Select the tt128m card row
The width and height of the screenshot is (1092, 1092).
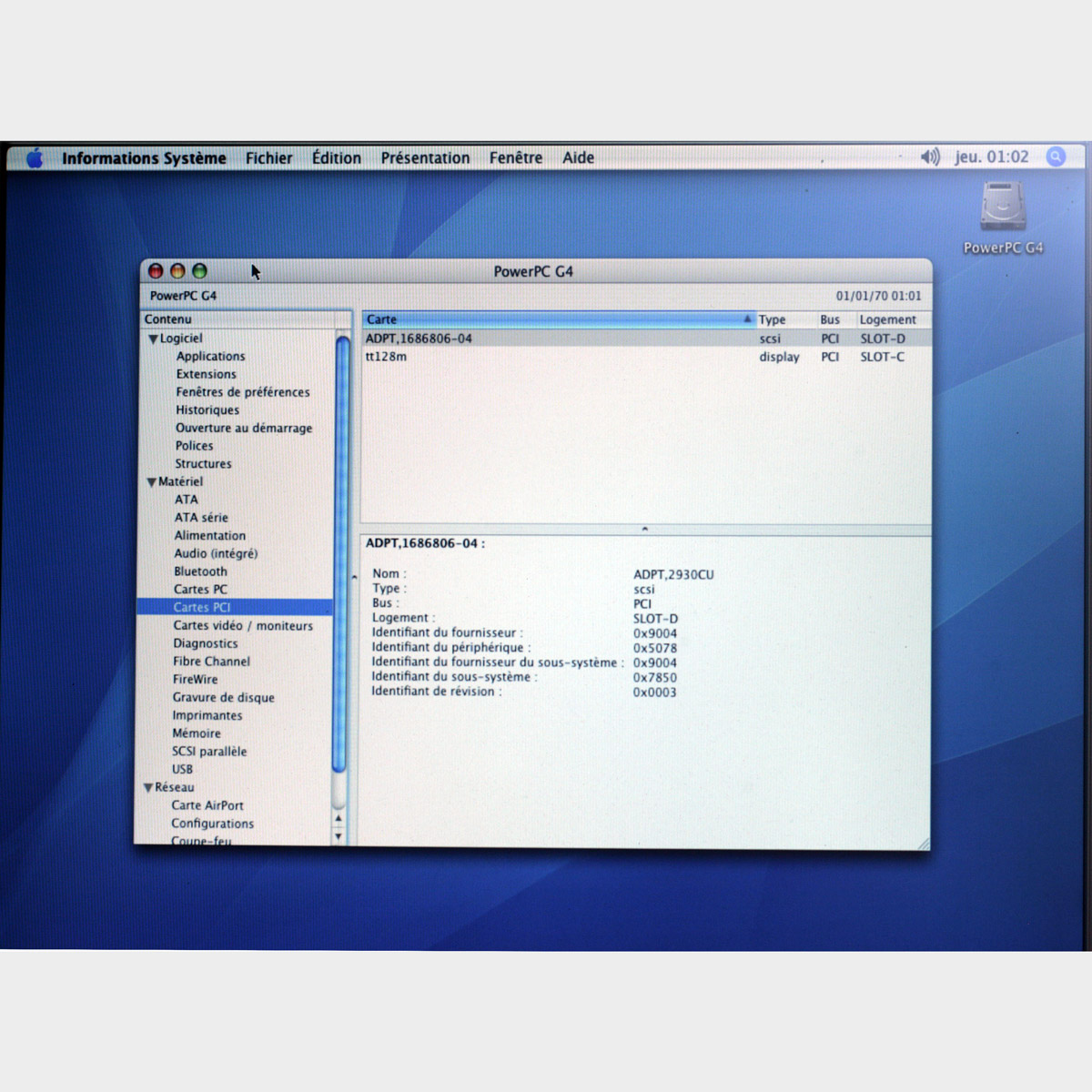pos(646,357)
